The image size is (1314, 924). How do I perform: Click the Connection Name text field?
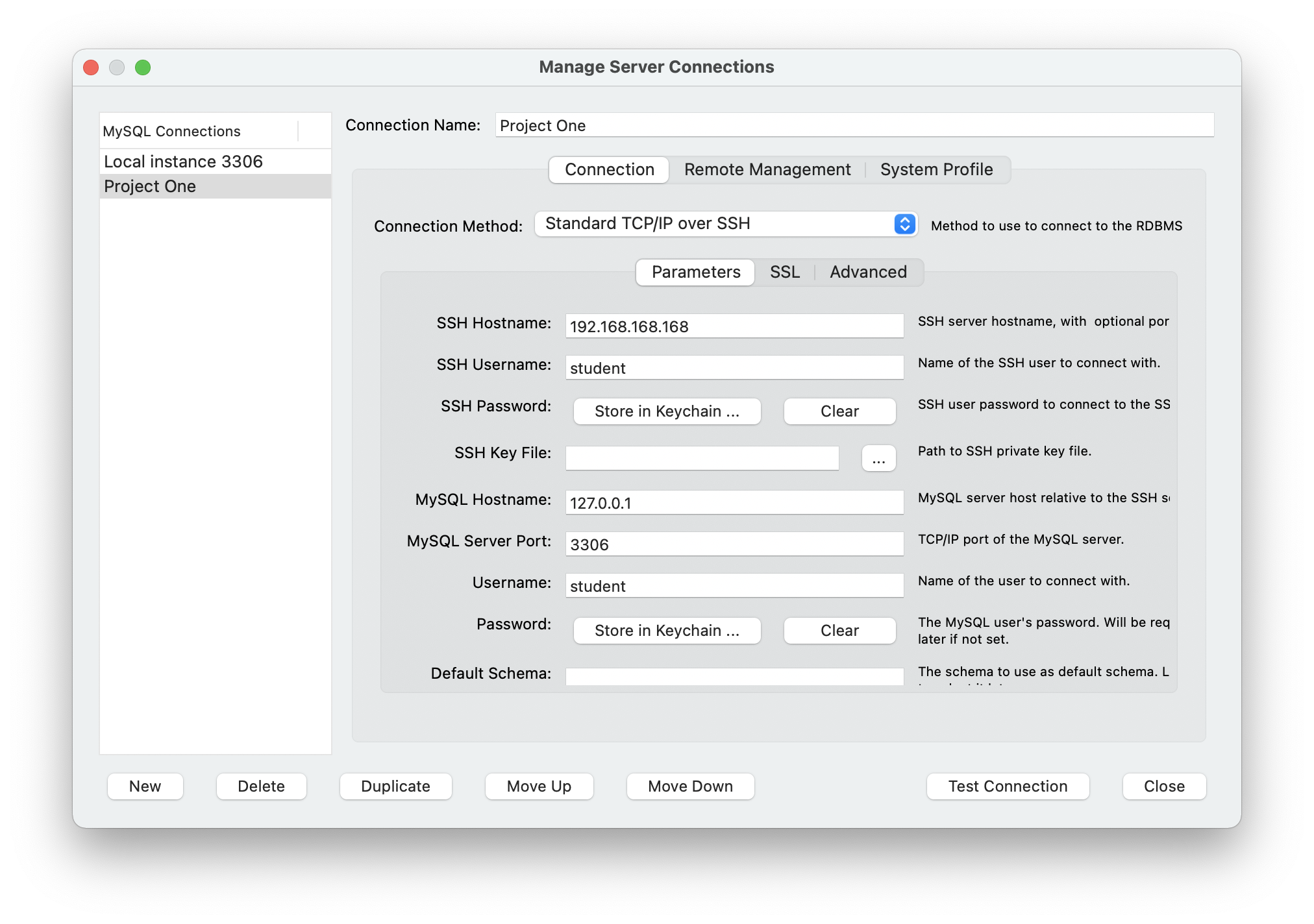point(854,126)
